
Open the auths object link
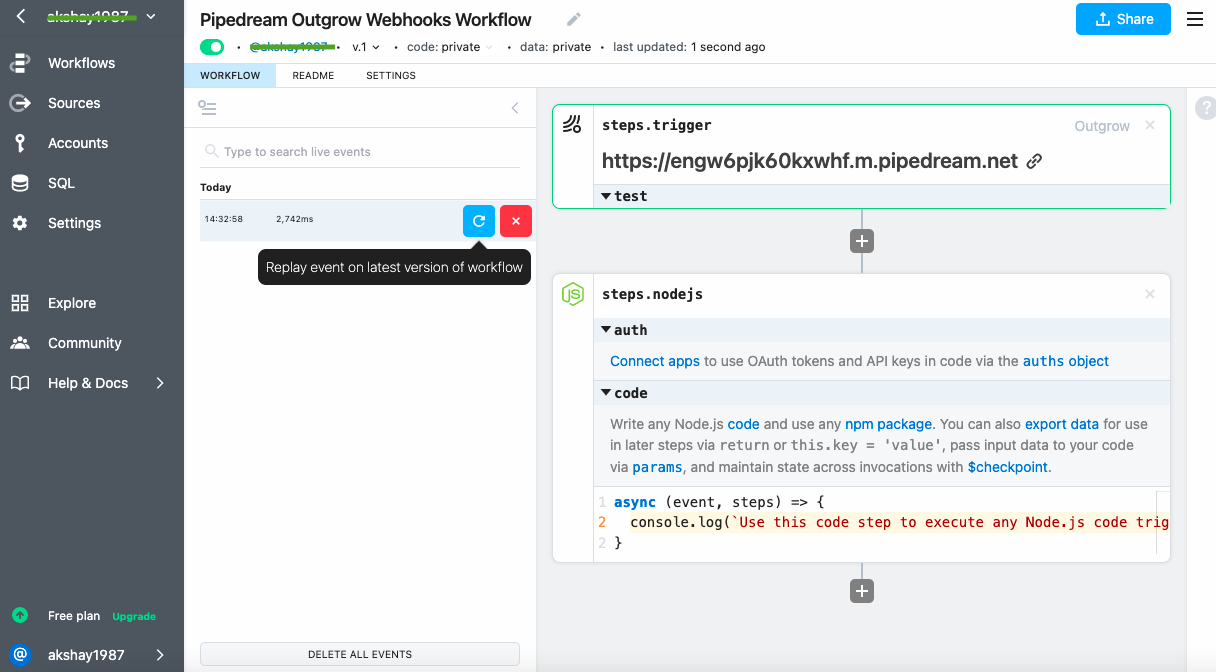click(x=1066, y=361)
